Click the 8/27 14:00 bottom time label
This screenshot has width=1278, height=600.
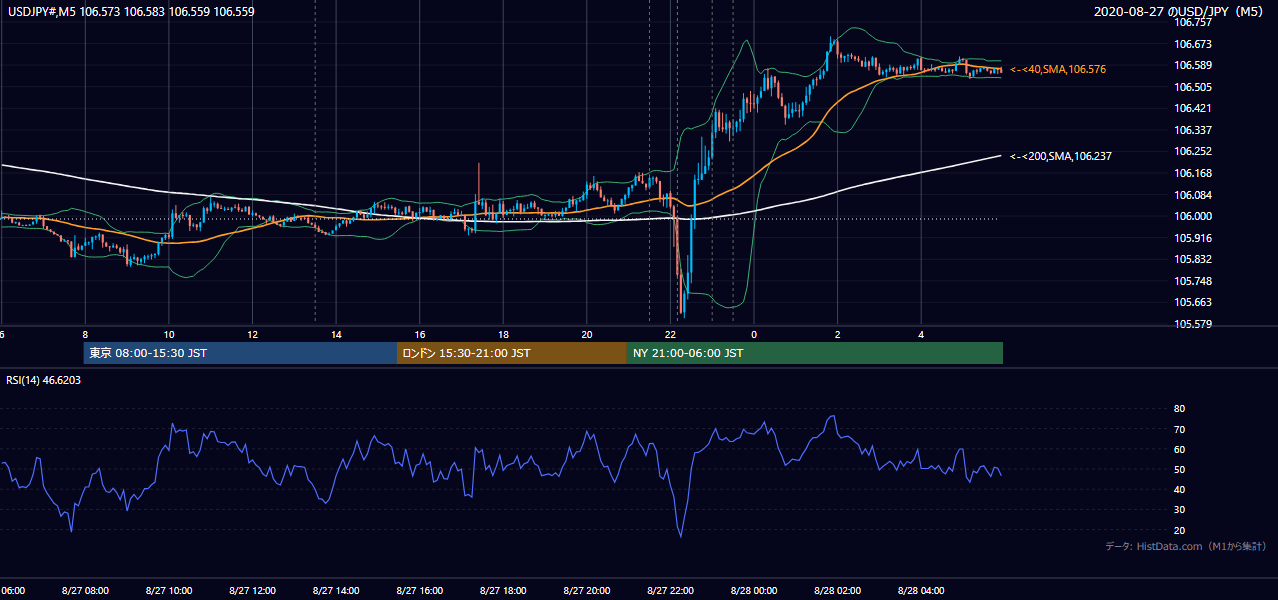click(x=336, y=590)
